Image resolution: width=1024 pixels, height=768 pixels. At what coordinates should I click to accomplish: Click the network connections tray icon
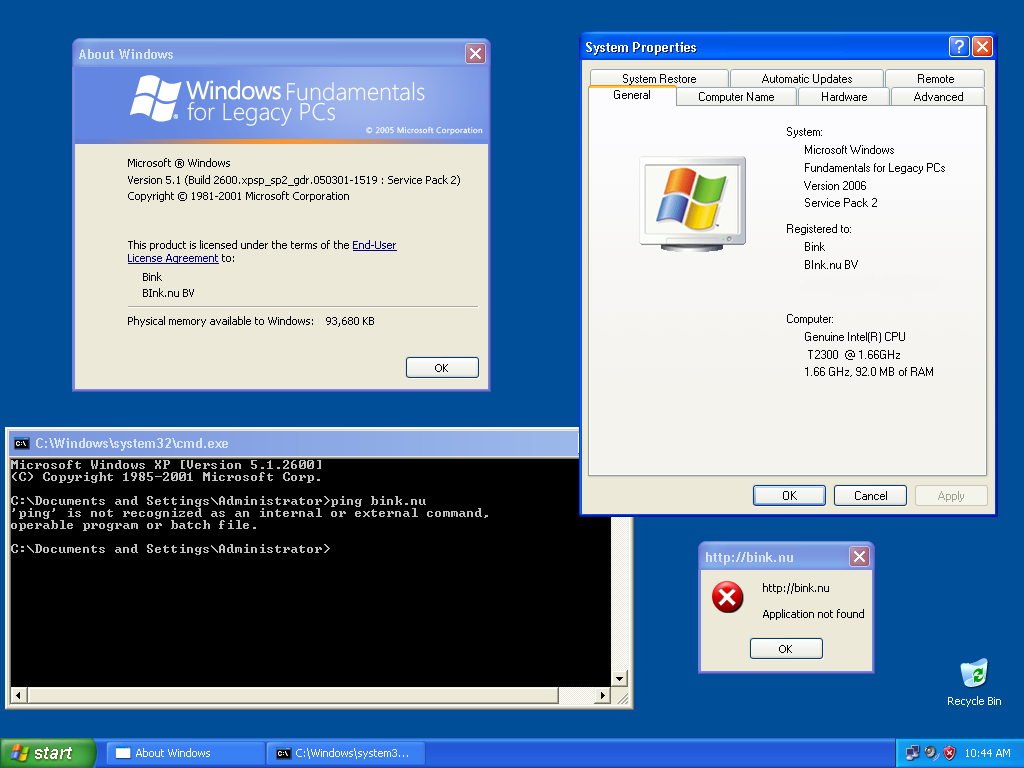coord(911,752)
